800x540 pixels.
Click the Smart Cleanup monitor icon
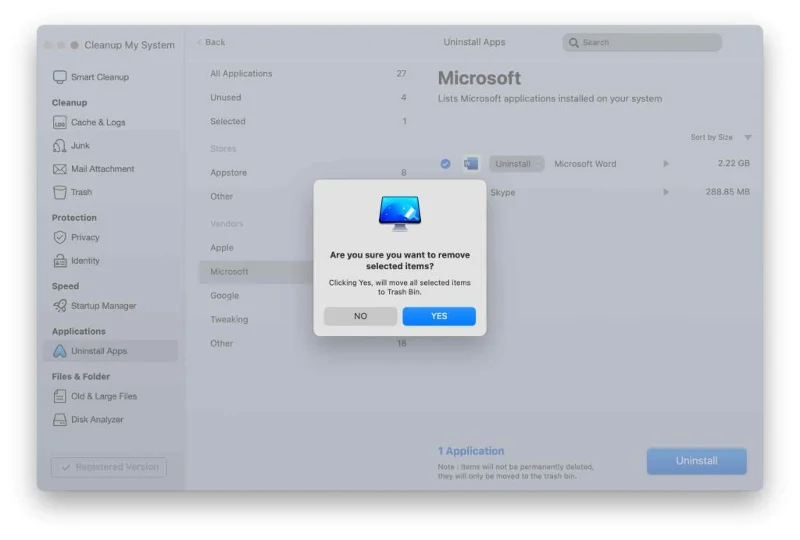(x=60, y=77)
